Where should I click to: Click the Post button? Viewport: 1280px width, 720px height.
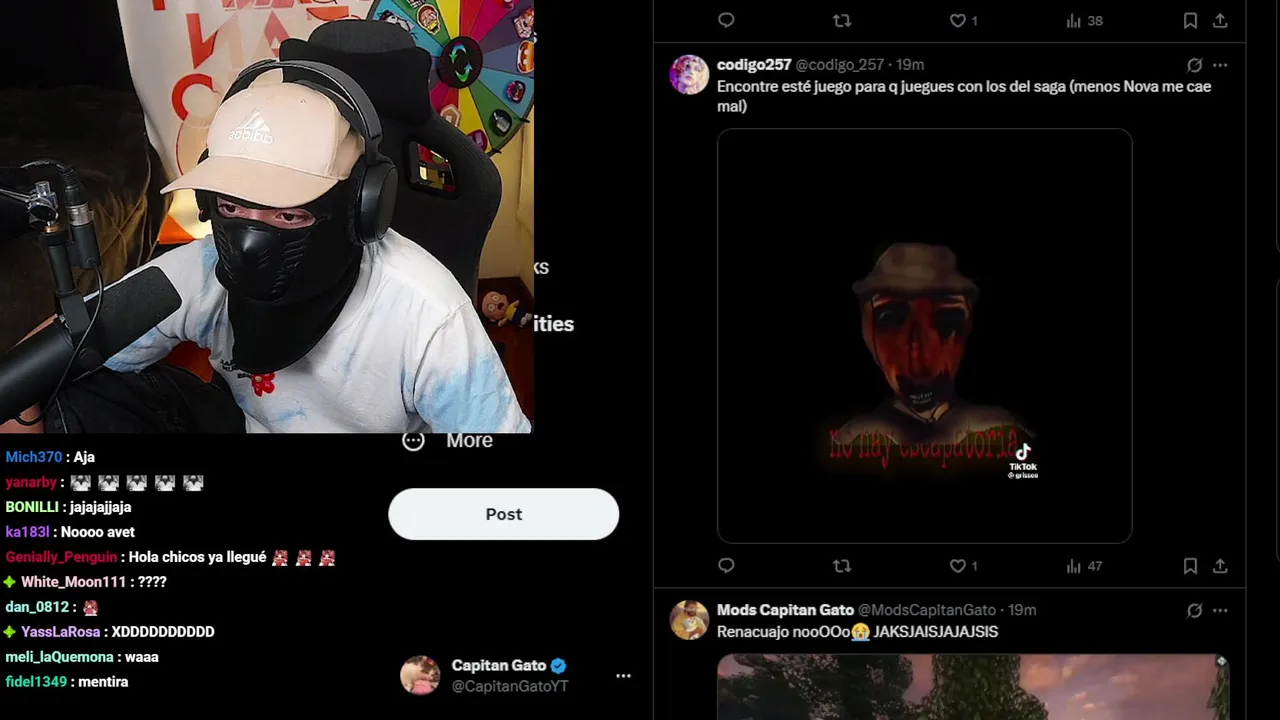504,514
